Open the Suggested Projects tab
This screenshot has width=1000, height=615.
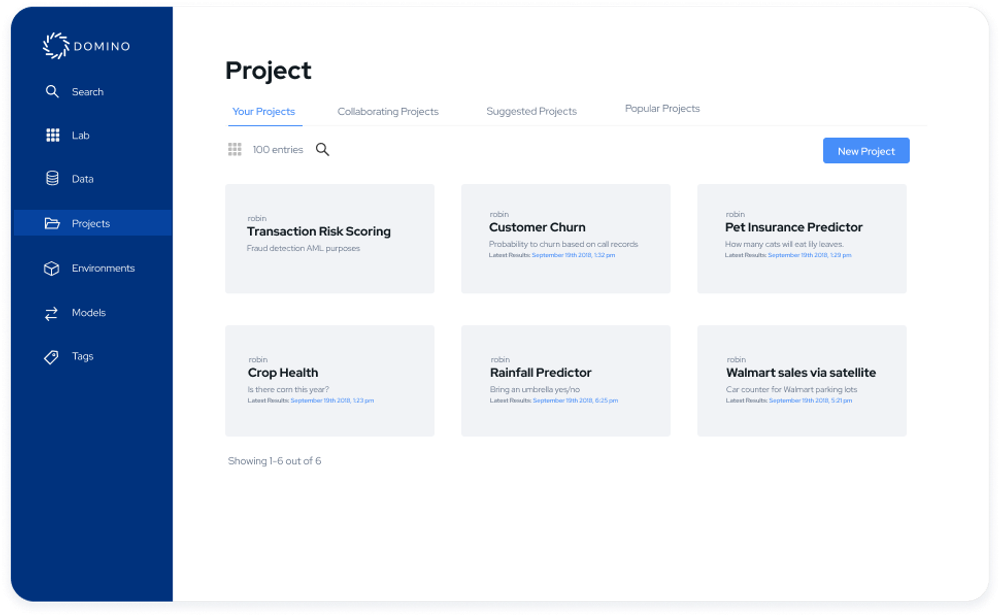point(531,111)
